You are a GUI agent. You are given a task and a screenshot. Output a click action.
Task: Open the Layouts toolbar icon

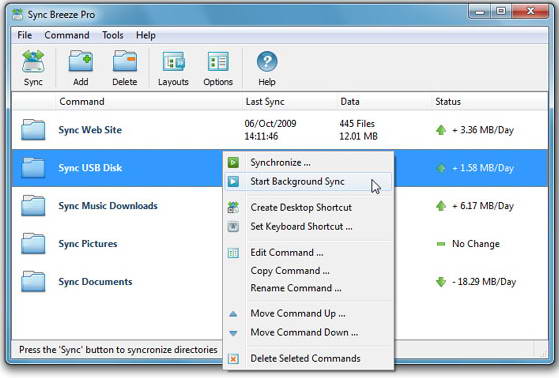tap(173, 61)
